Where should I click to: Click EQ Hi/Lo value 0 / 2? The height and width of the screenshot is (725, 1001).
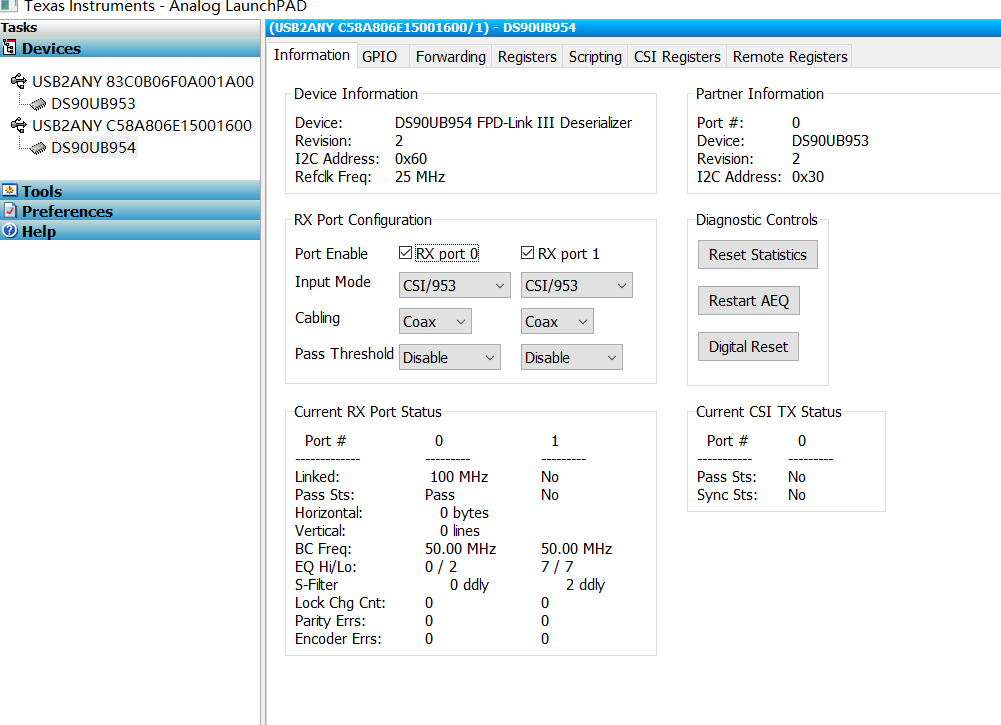click(441, 567)
